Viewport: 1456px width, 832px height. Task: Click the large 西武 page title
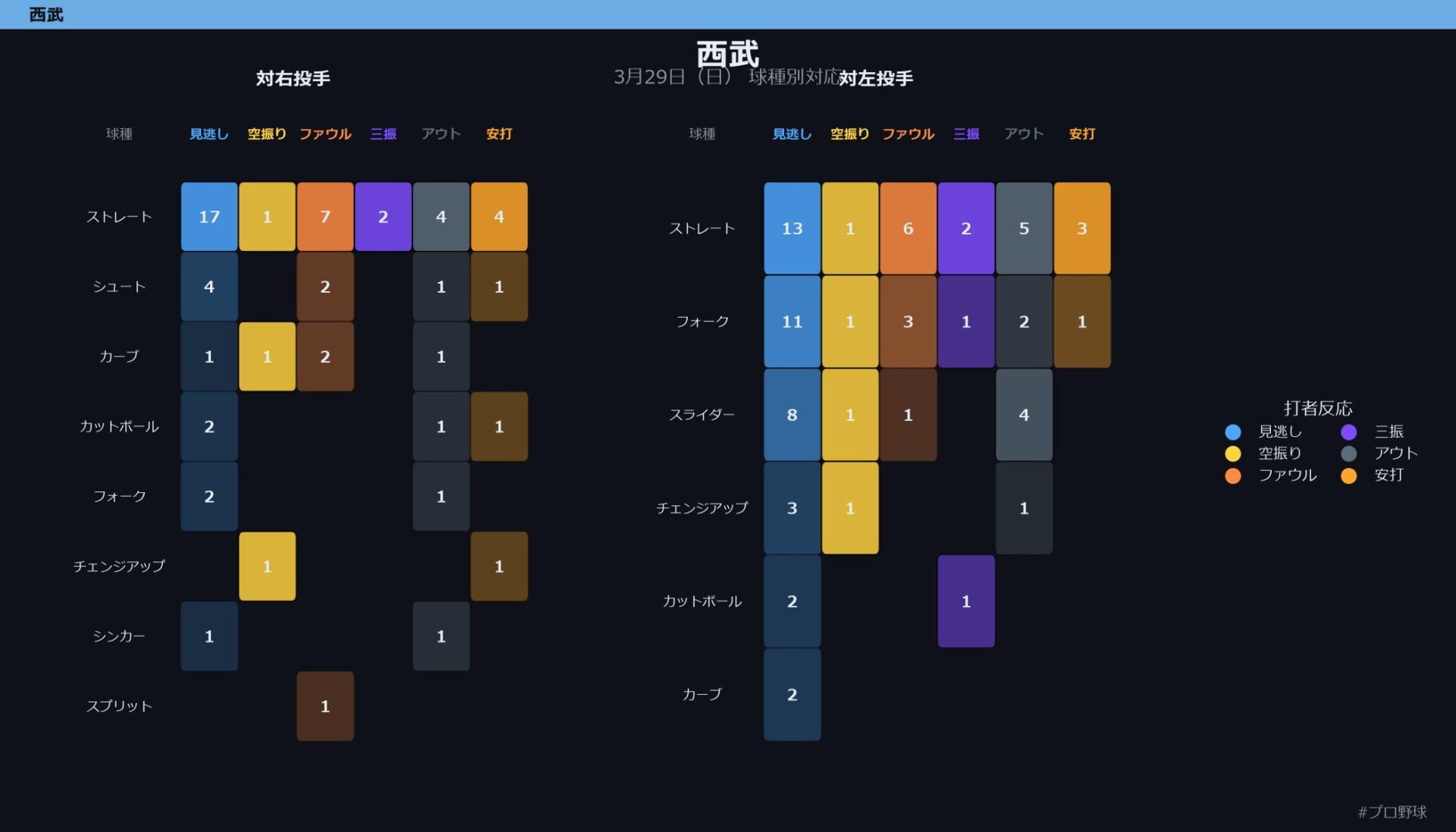click(x=728, y=54)
